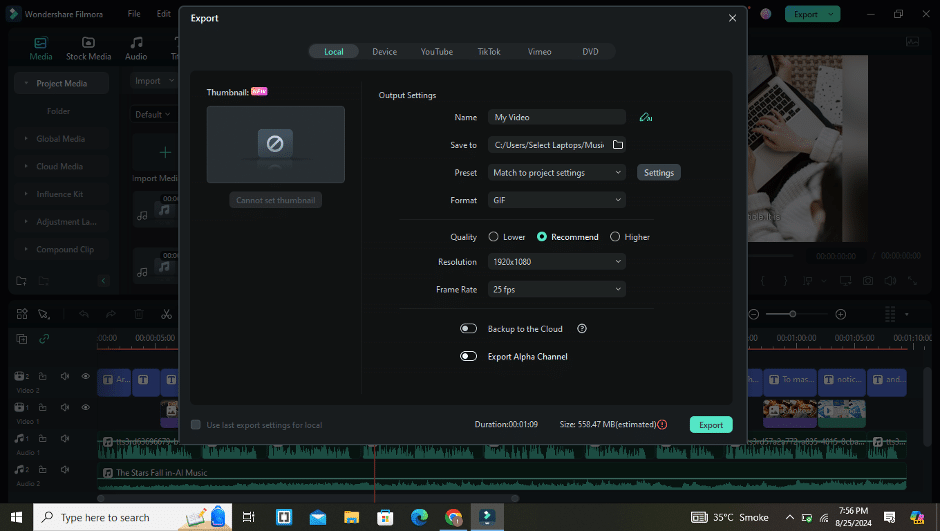This screenshot has width=941, height=531.
Task: Open the File Explorer icon on the taskbar
Action: (x=351, y=517)
